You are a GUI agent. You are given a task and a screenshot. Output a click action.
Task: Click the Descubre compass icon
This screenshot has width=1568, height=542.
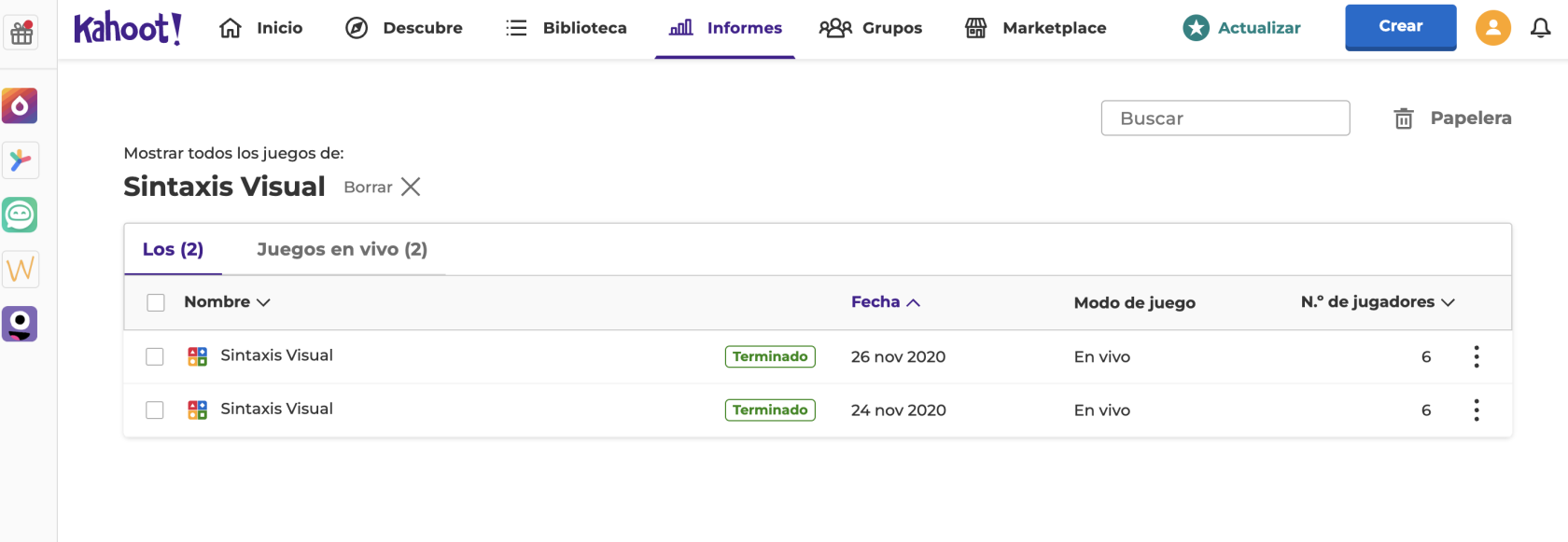(357, 28)
